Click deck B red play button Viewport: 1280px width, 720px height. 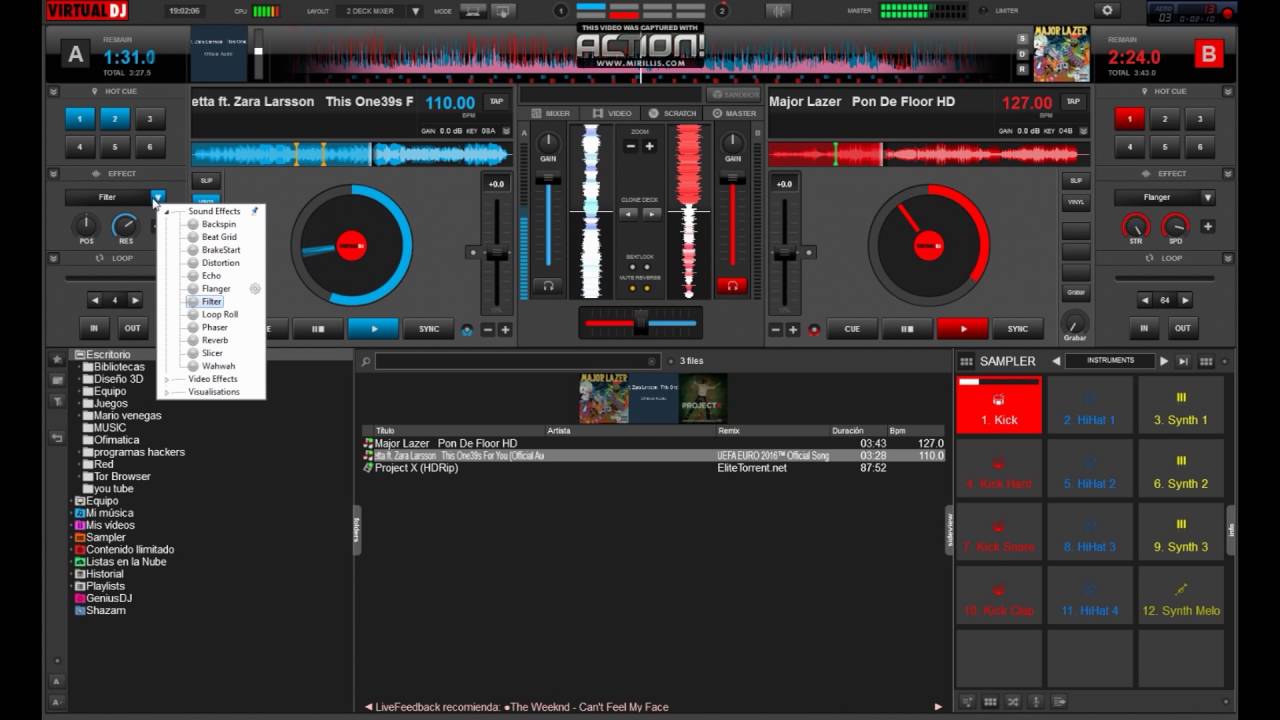pyautogui.click(x=963, y=329)
